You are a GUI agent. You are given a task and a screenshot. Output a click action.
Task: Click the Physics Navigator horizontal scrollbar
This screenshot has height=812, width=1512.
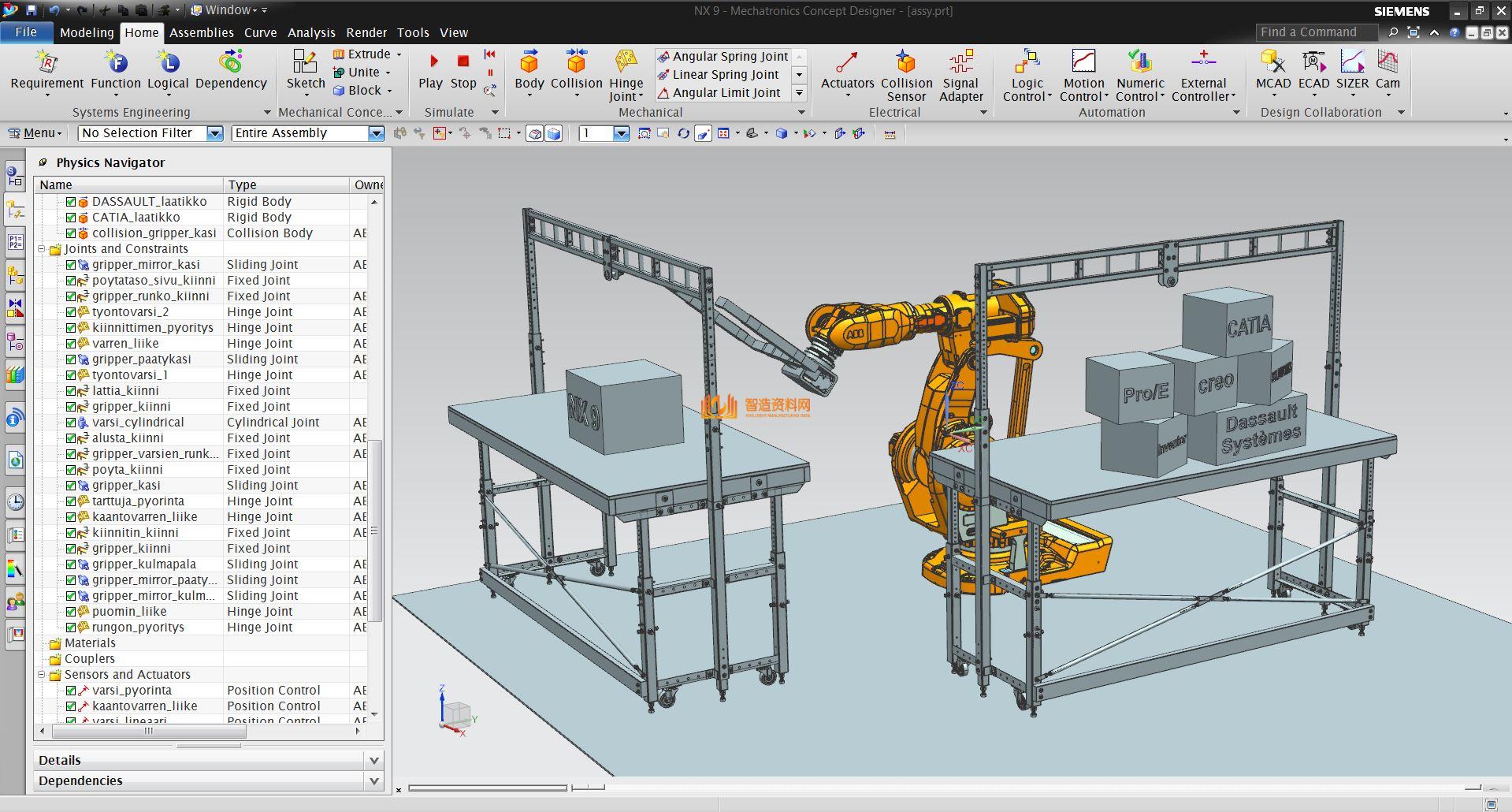[x=148, y=731]
